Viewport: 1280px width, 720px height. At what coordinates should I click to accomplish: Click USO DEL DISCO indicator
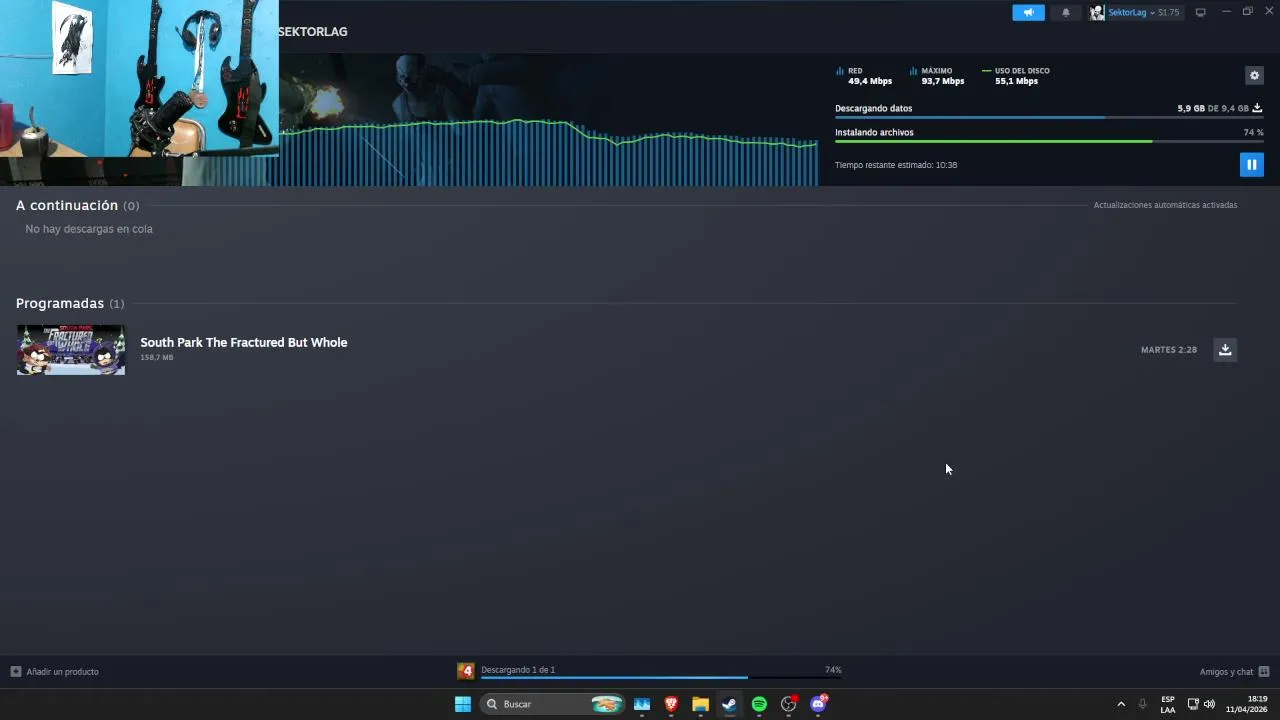click(1016, 76)
